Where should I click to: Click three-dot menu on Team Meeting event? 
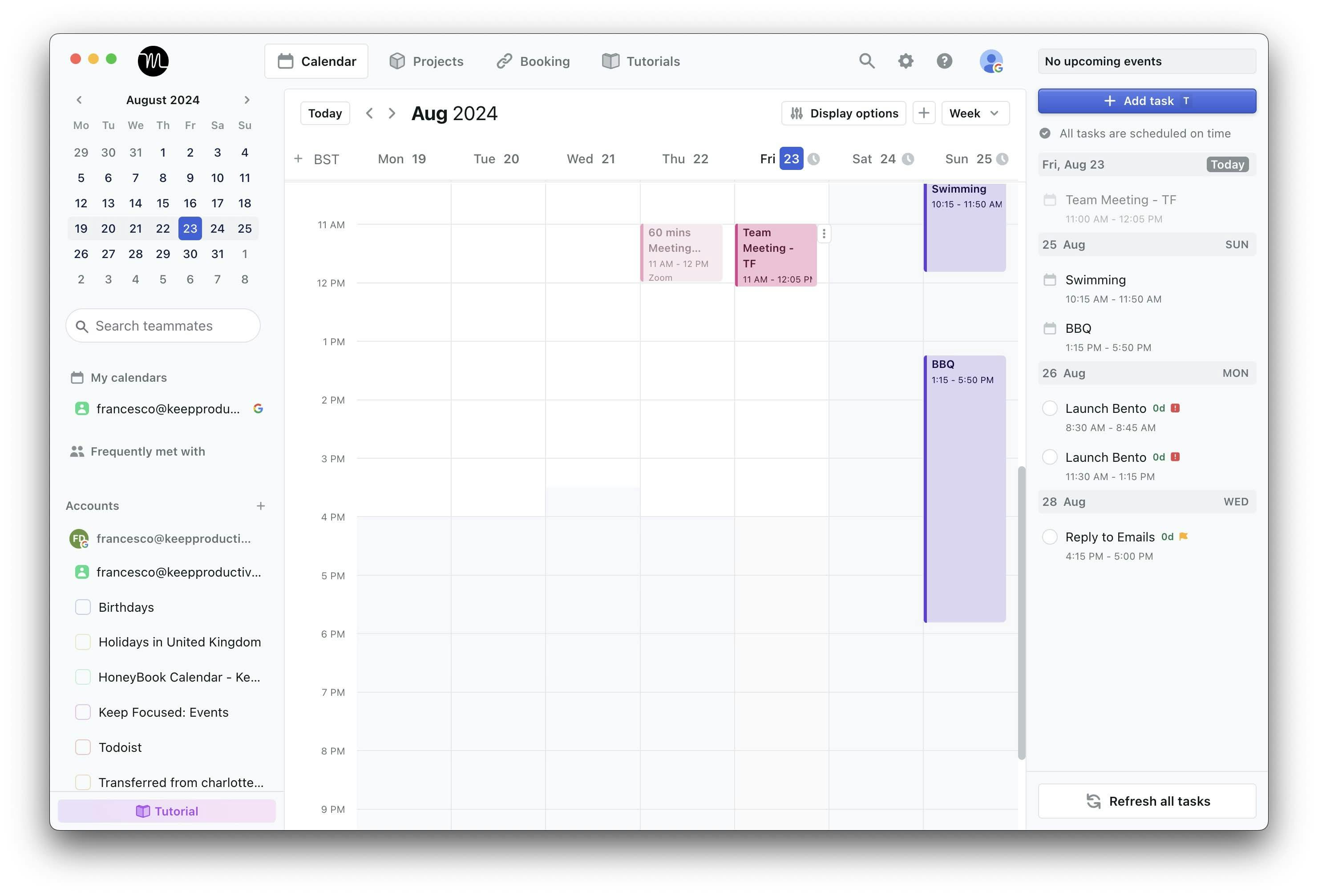824,234
